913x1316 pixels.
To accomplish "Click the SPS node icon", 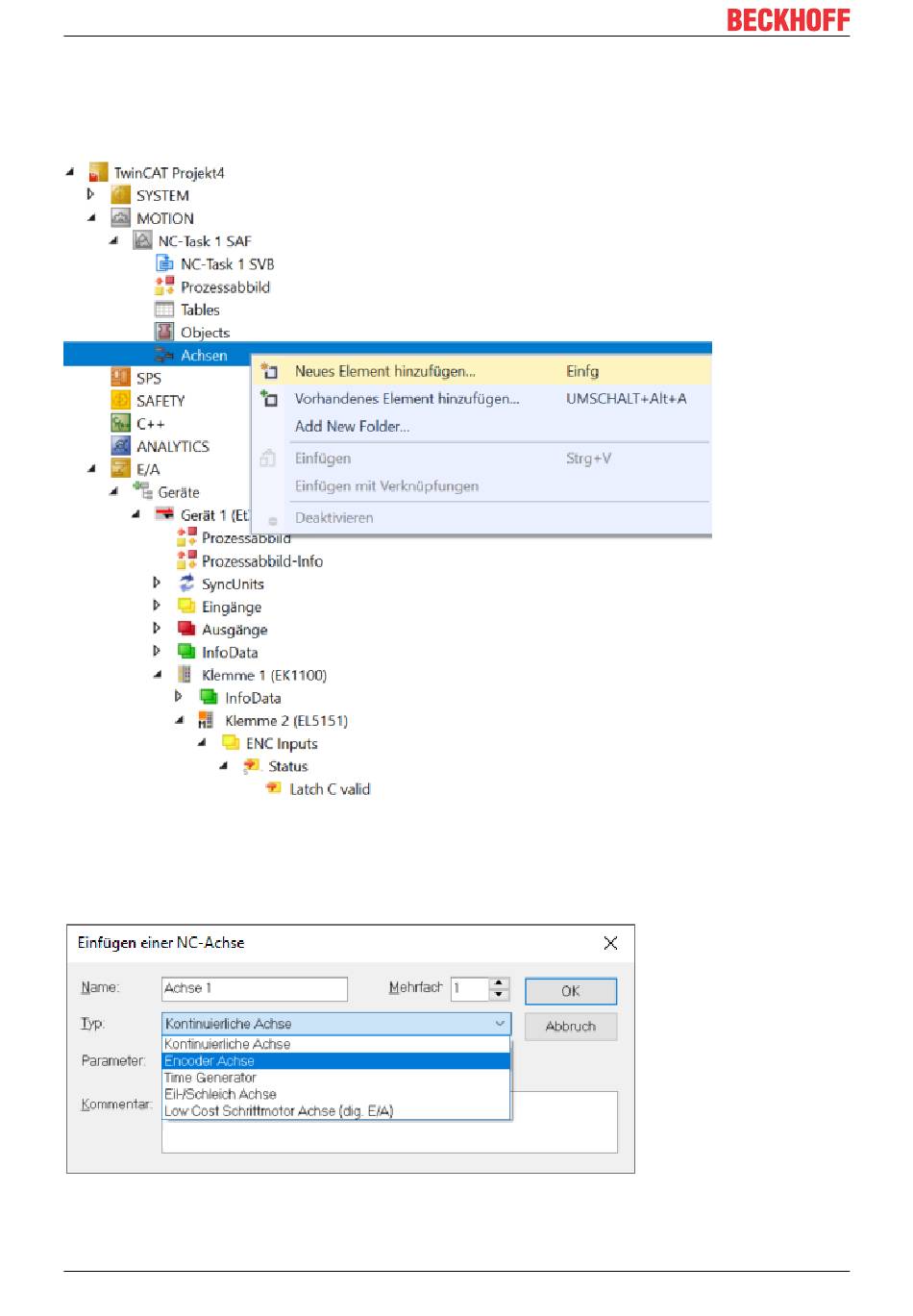I will 120,377.
